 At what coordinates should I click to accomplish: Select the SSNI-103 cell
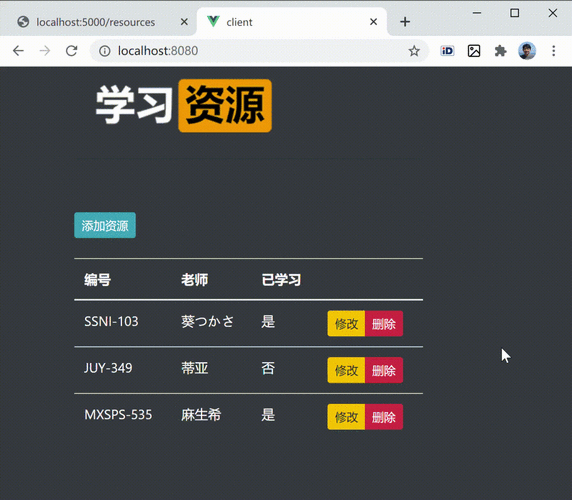tap(111, 322)
